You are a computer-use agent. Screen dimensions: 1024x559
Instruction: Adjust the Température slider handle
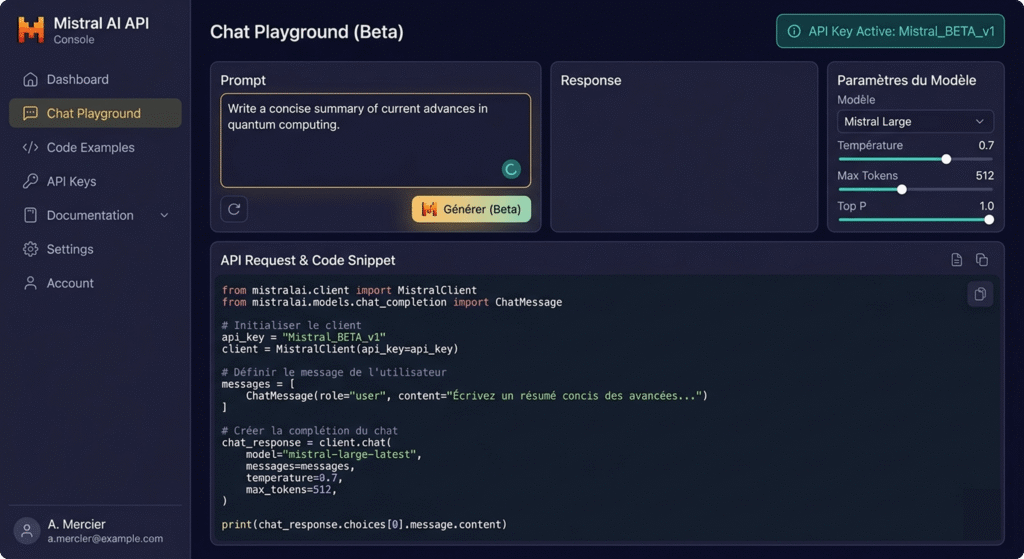(x=946, y=159)
